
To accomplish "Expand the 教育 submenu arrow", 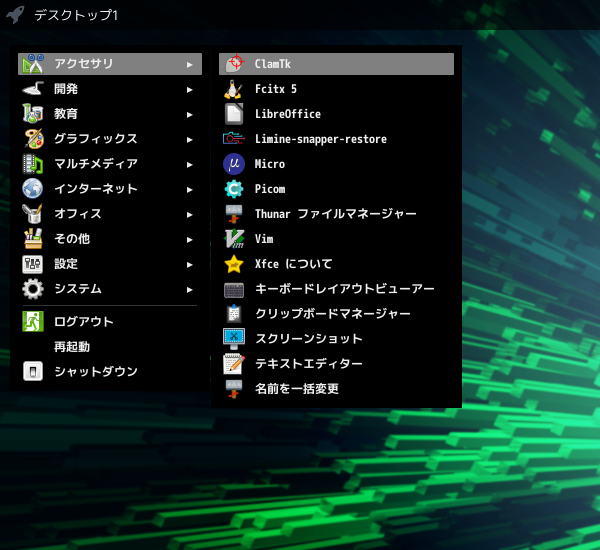I will click(x=189, y=114).
